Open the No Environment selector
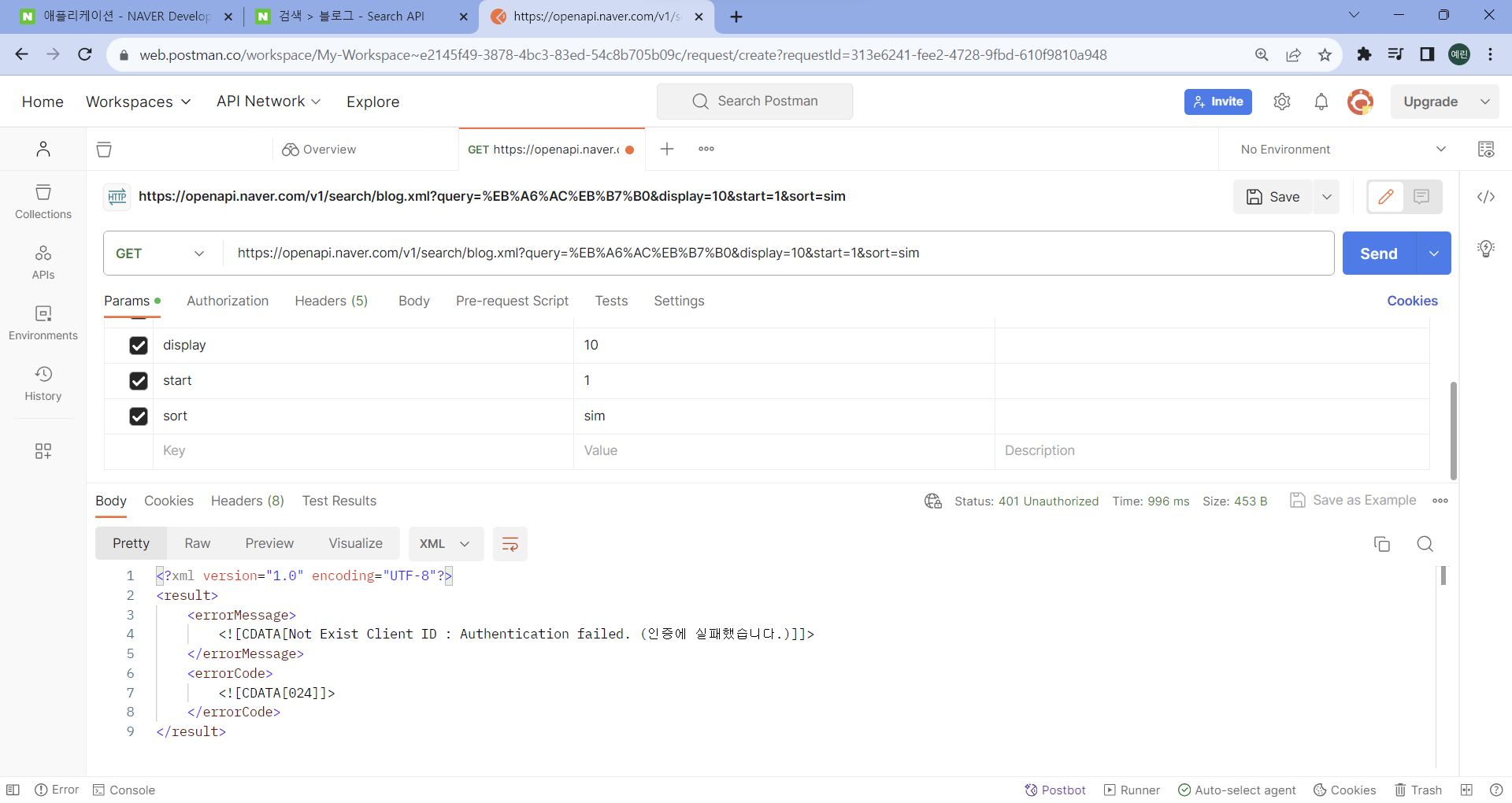The height and width of the screenshot is (803, 1512). 1342,150
